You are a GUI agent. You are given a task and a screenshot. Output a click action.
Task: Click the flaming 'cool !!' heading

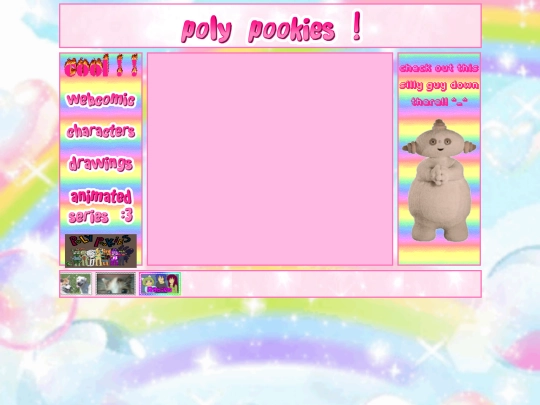[x=101, y=66]
